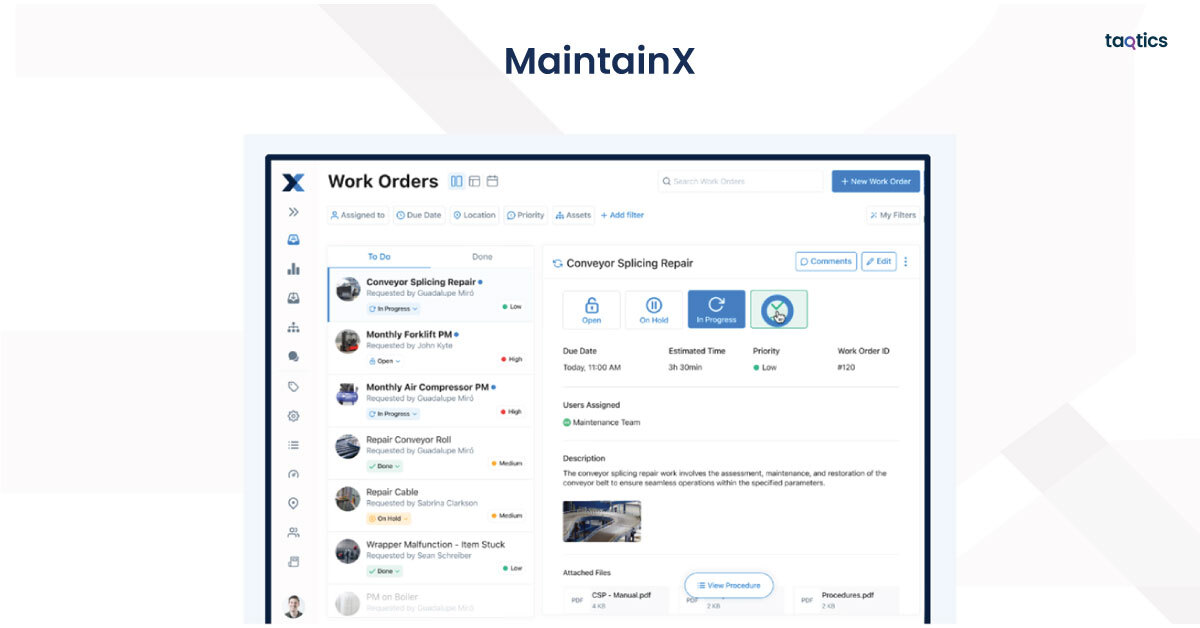
Task: Click the Search Work Orders field
Action: click(x=740, y=181)
